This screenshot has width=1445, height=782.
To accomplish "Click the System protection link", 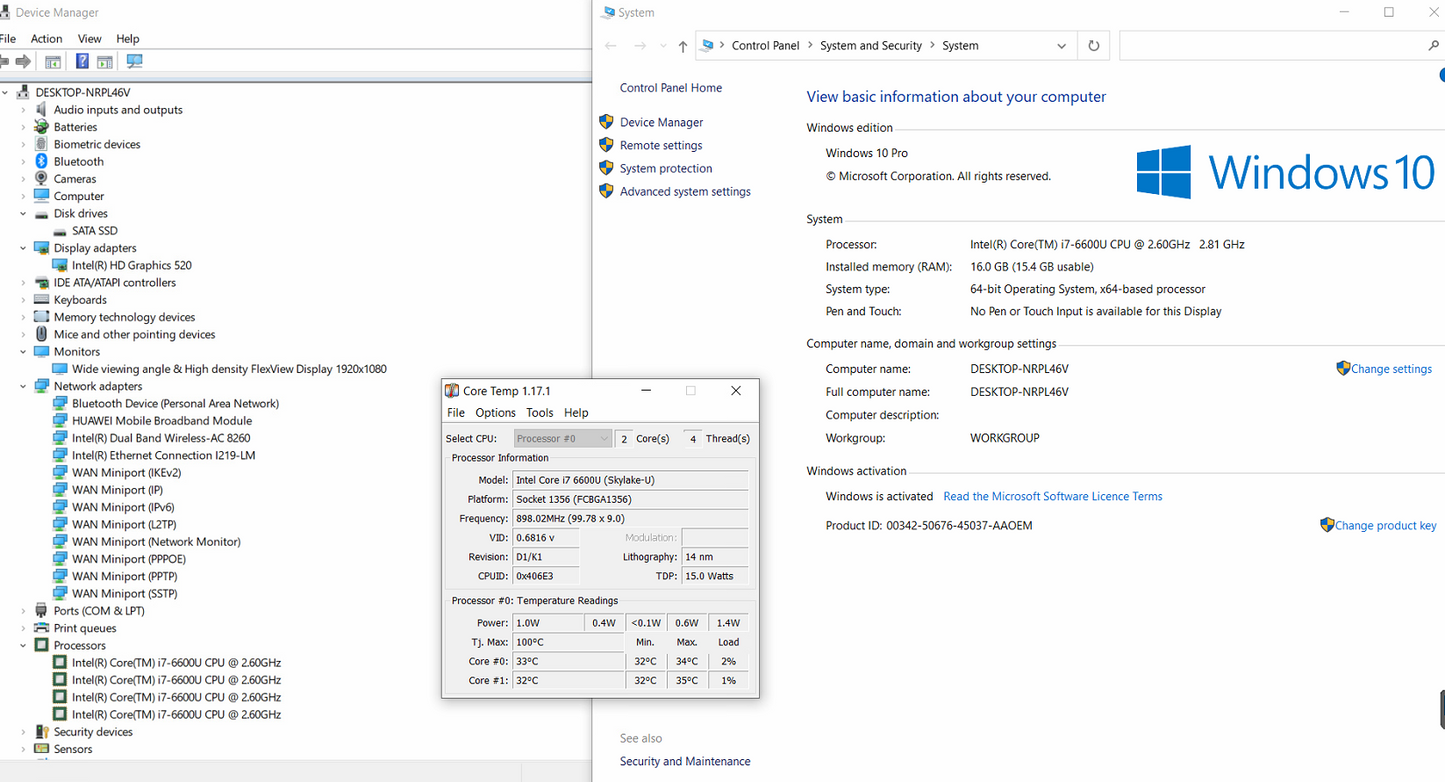I will (x=666, y=168).
